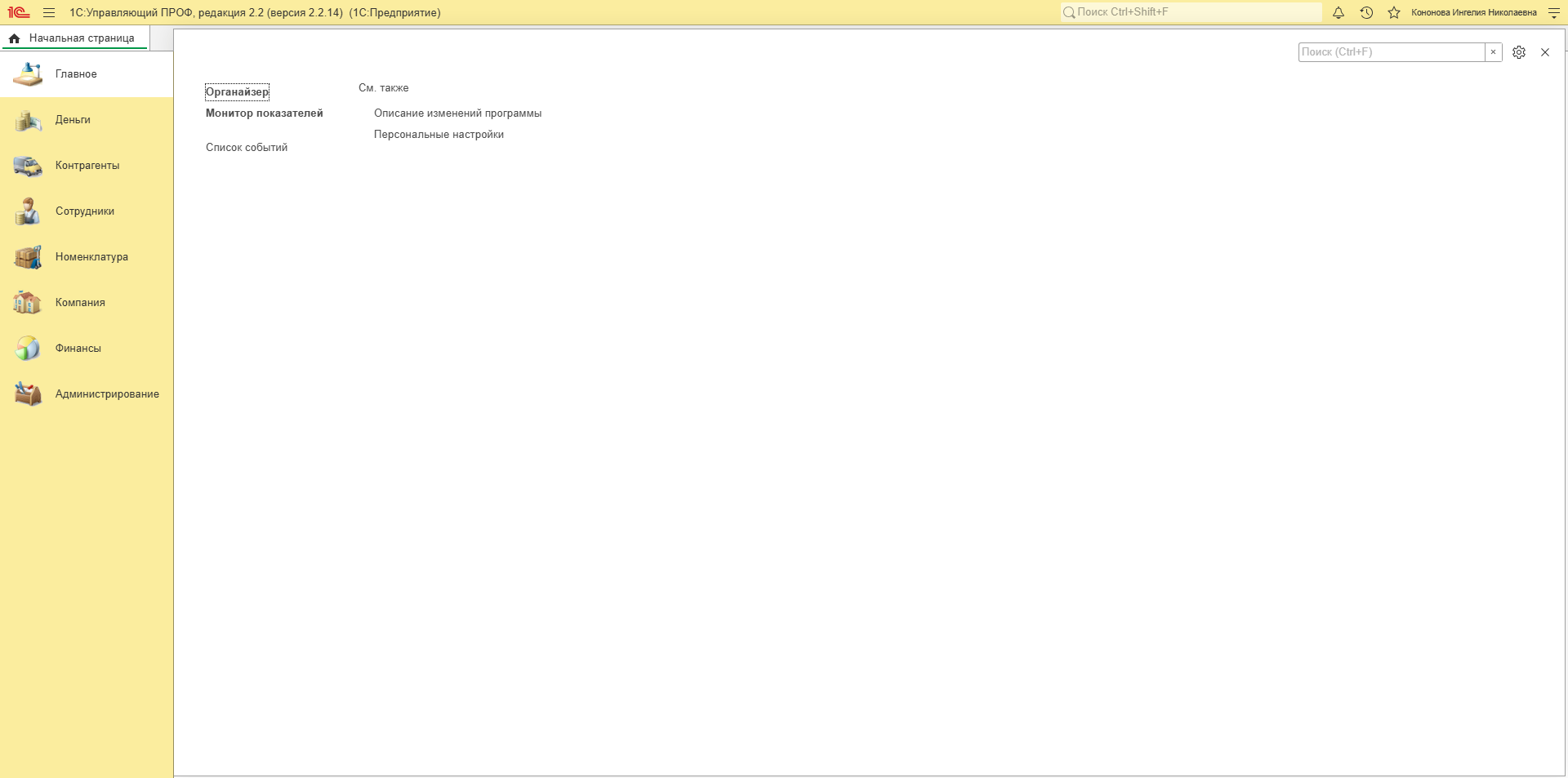Open the Финансы pie chart icon

tap(28, 349)
